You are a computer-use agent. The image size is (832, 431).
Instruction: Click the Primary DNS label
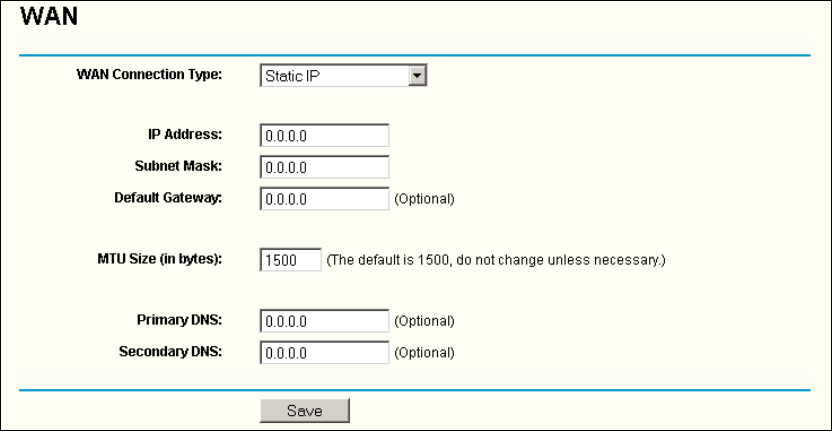[x=179, y=321]
